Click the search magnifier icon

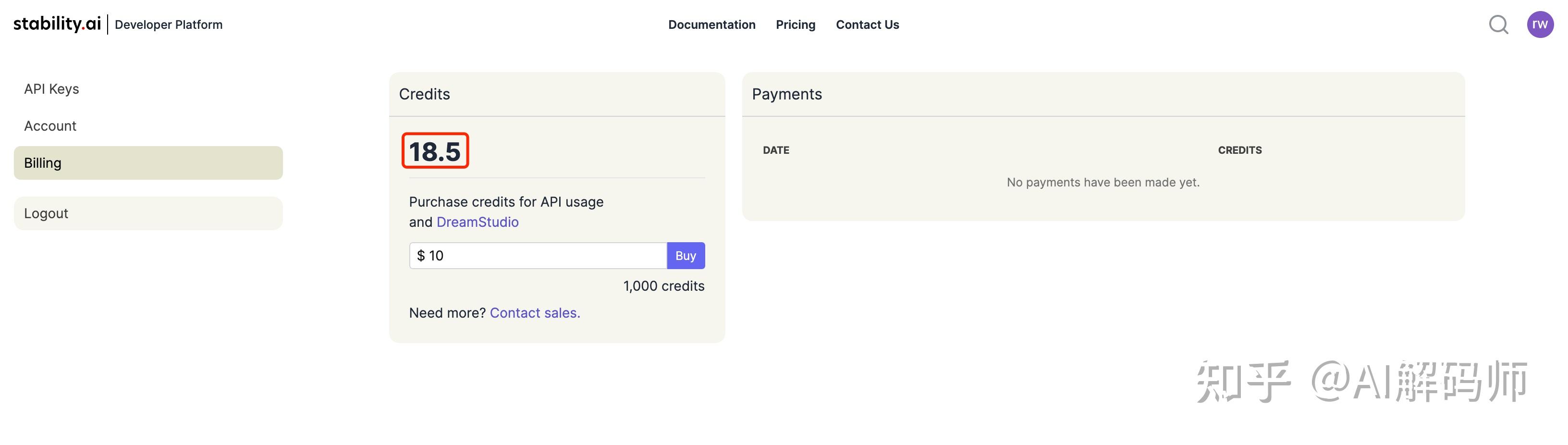[x=1498, y=25]
